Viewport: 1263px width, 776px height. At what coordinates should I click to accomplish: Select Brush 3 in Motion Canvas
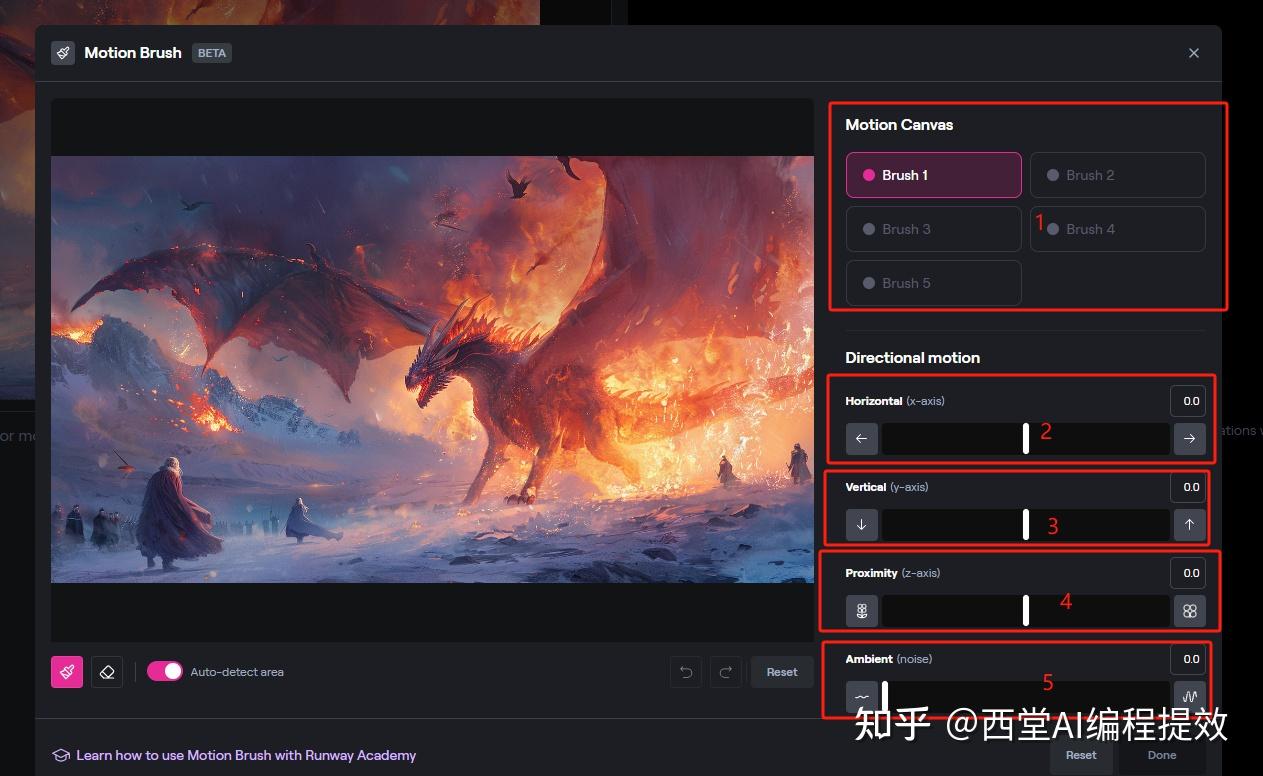tap(934, 229)
